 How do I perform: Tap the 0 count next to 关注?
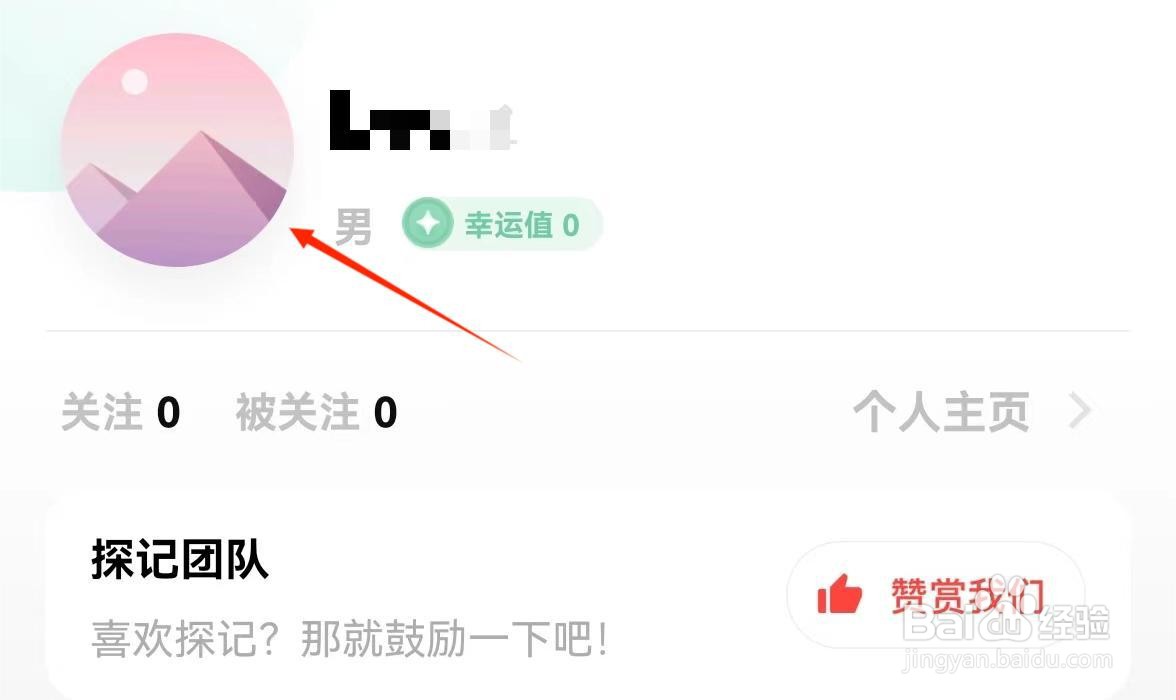click(169, 413)
